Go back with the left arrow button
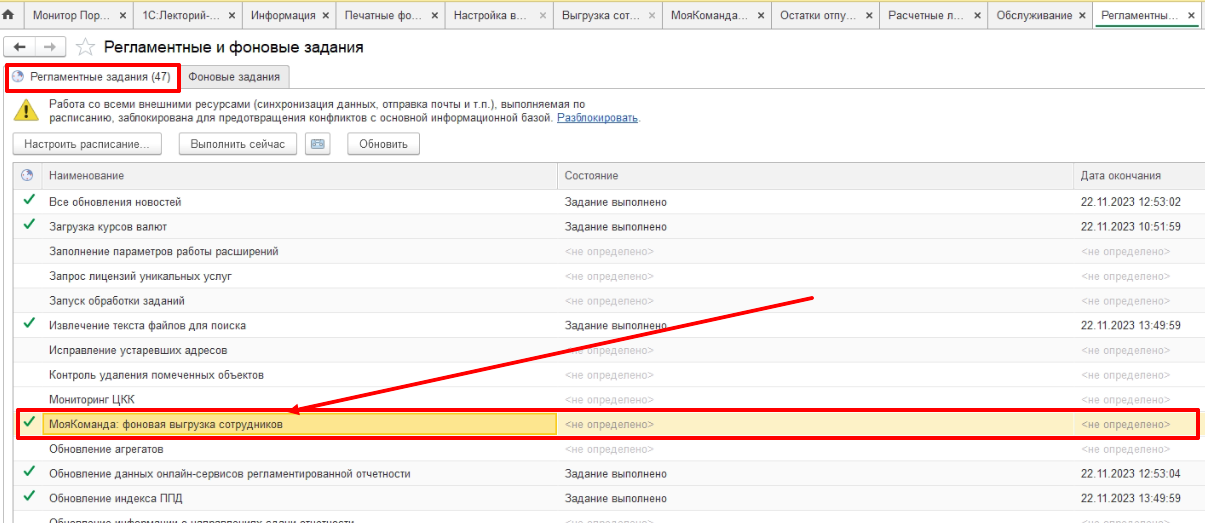The height and width of the screenshot is (523, 1205). tap(21, 48)
